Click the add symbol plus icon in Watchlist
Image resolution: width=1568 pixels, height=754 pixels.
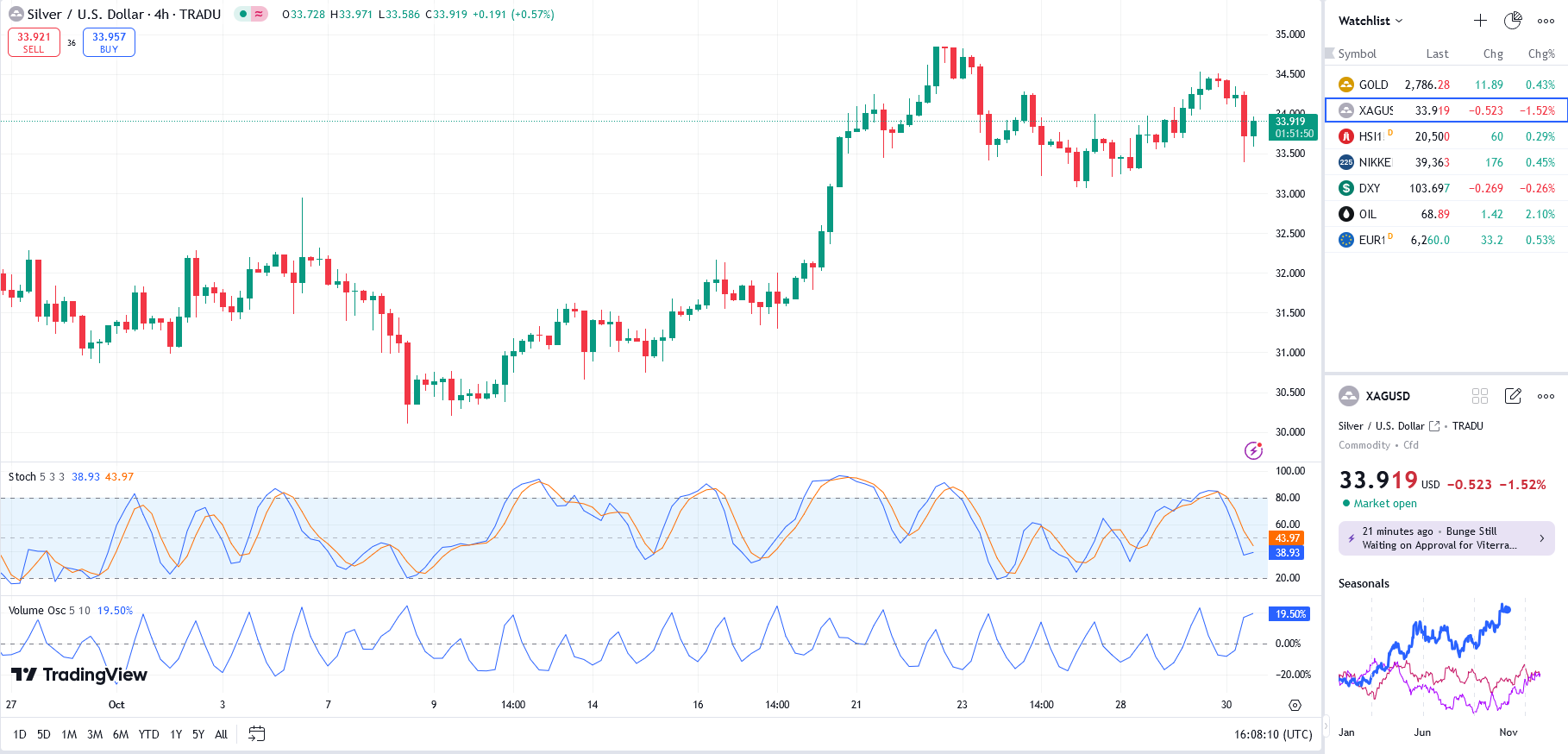(x=1480, y=21)
